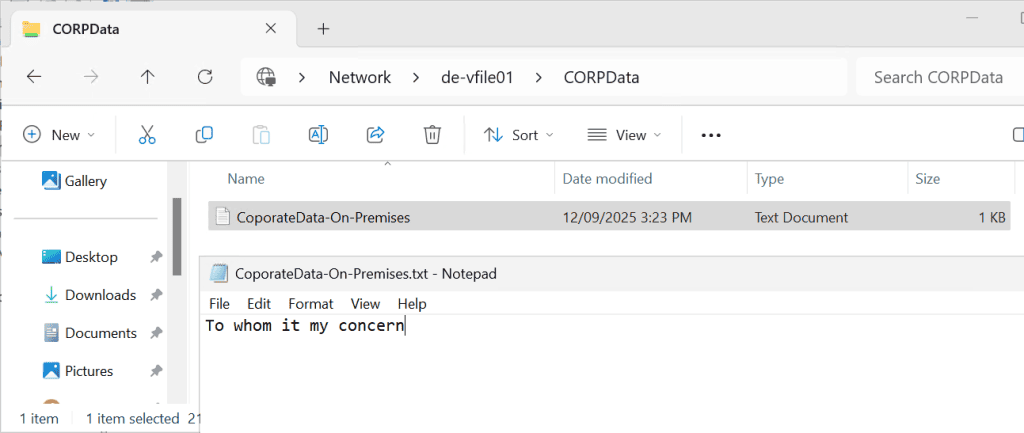Viewport: 1024px width, 433px height.
Task: Open Downloads in the sidebar
Action: pyautogui.click(x=100, y=295)
